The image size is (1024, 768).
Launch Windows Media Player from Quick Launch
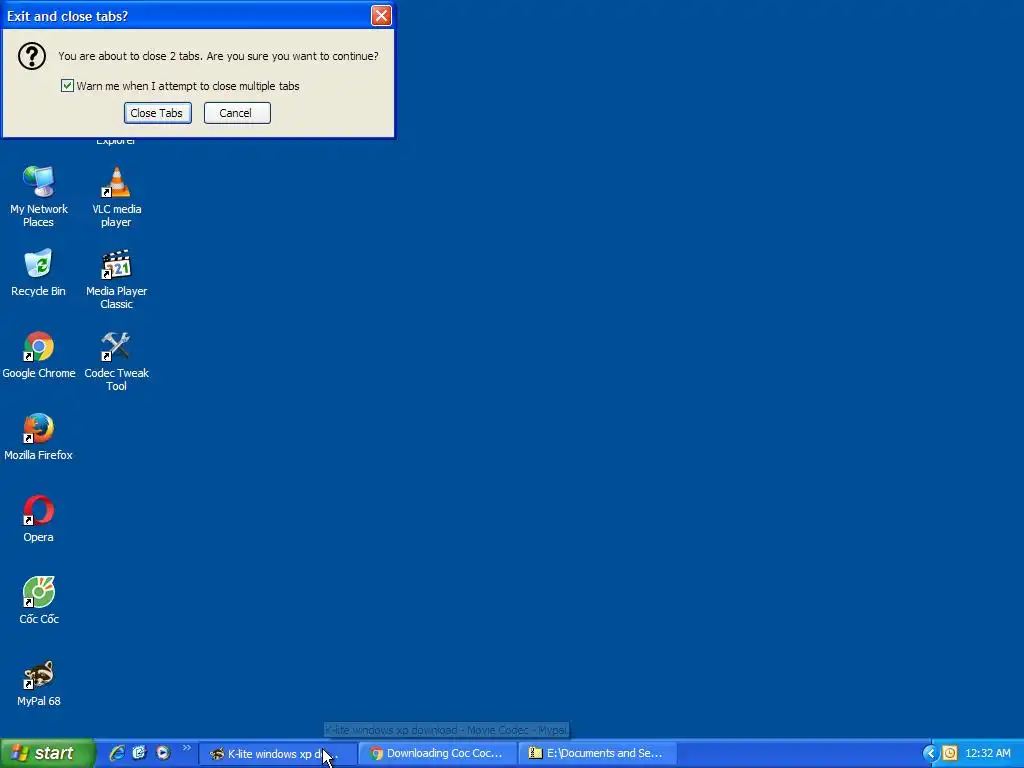163,753
